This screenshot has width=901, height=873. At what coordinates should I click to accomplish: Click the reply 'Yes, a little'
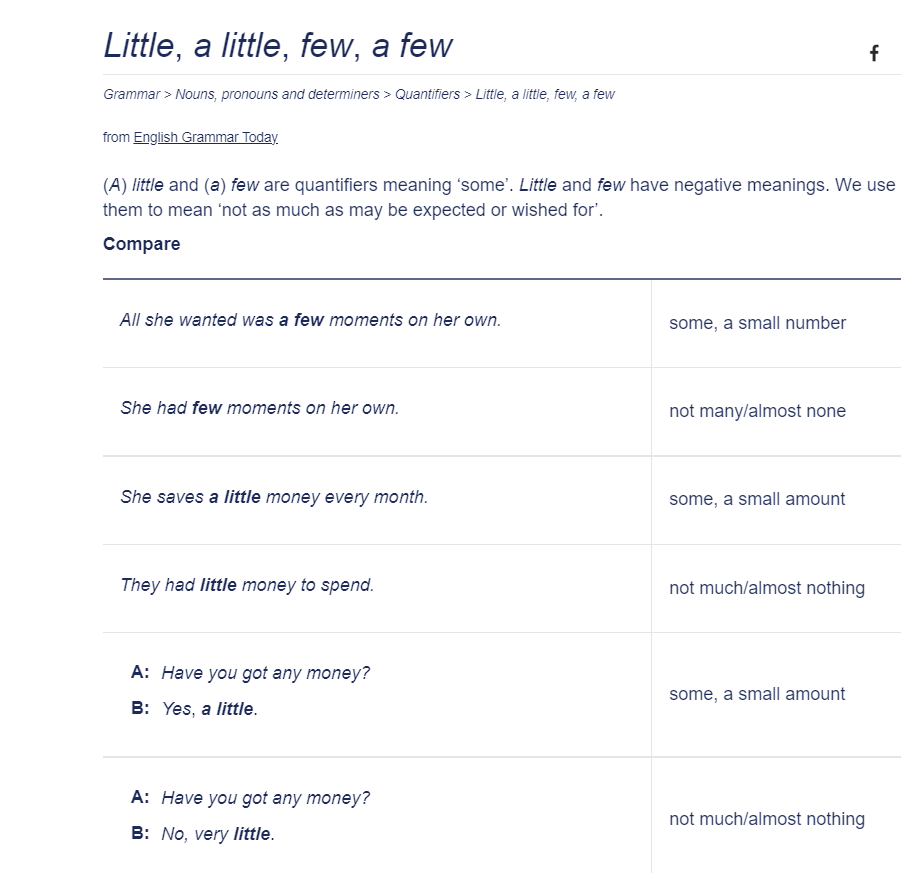coord(213,708)
